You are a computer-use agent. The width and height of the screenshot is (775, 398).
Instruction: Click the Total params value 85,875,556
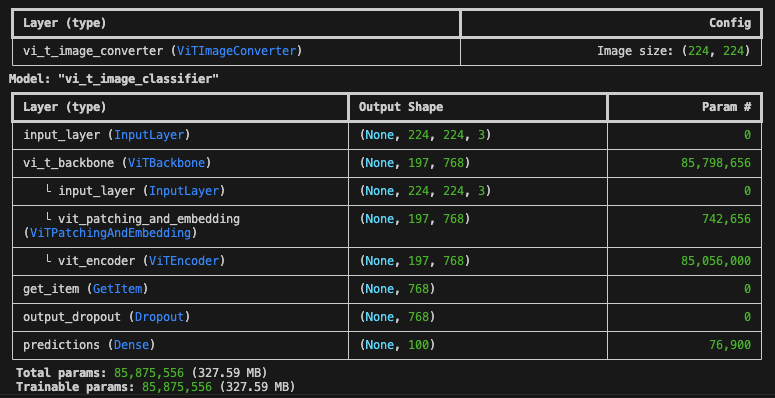click(149, 373)
